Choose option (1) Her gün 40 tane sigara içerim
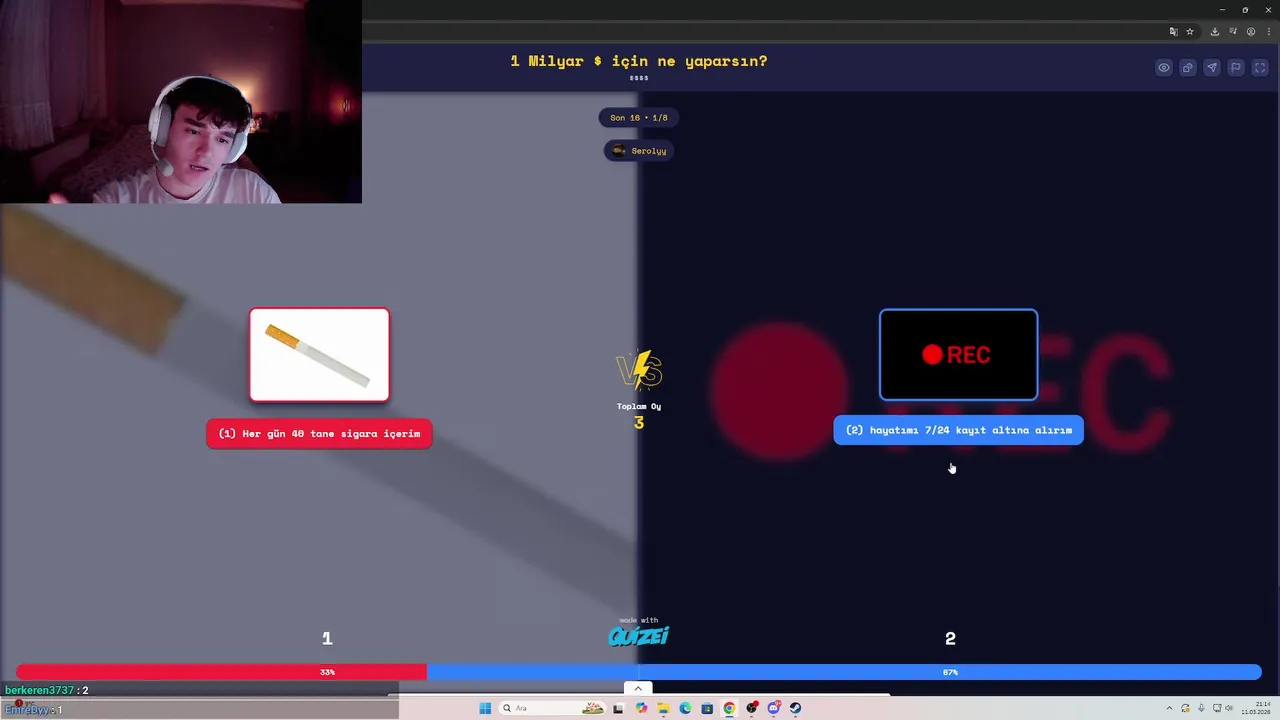This screenshot has width=1280, height=720. coord(319,434)
